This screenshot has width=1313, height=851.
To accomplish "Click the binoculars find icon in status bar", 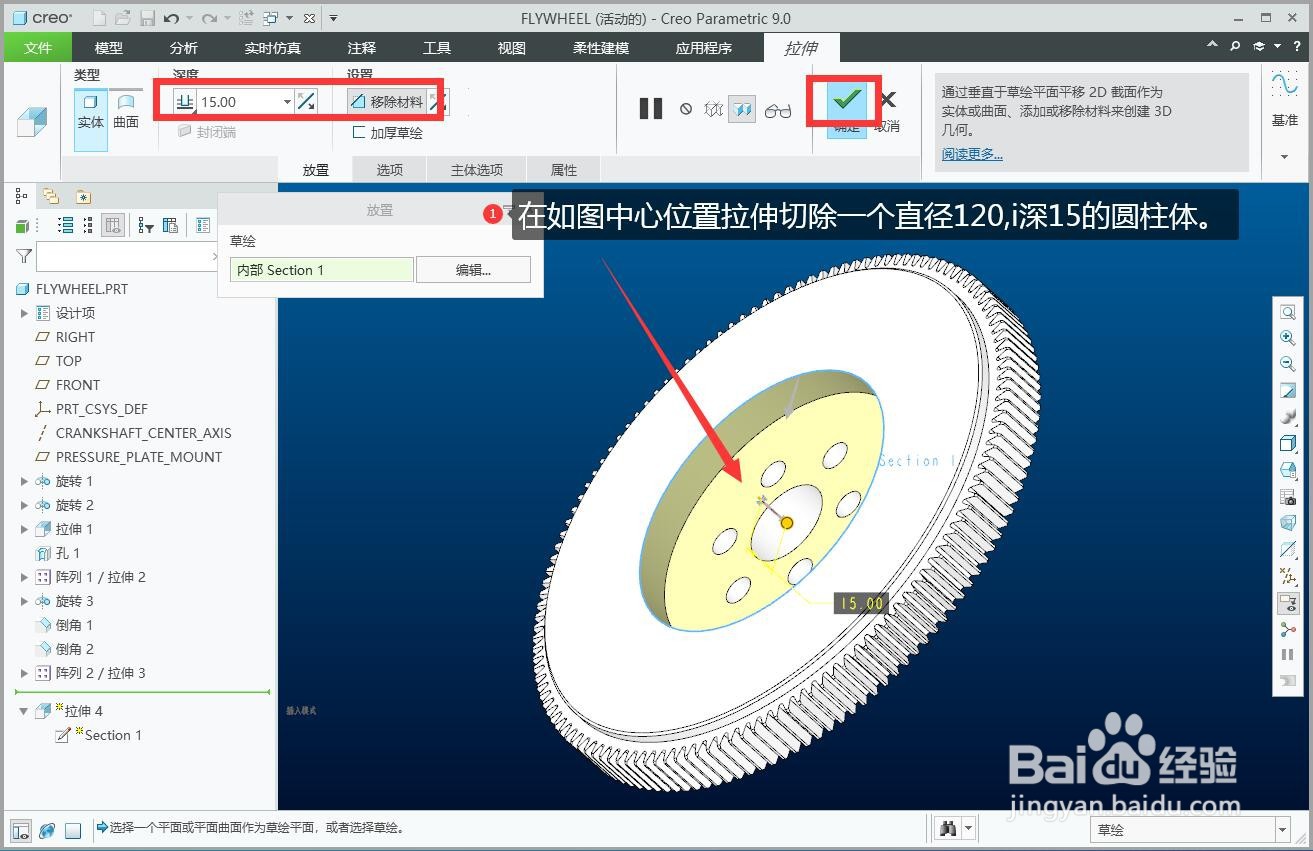I will click(x=948, y=828).
